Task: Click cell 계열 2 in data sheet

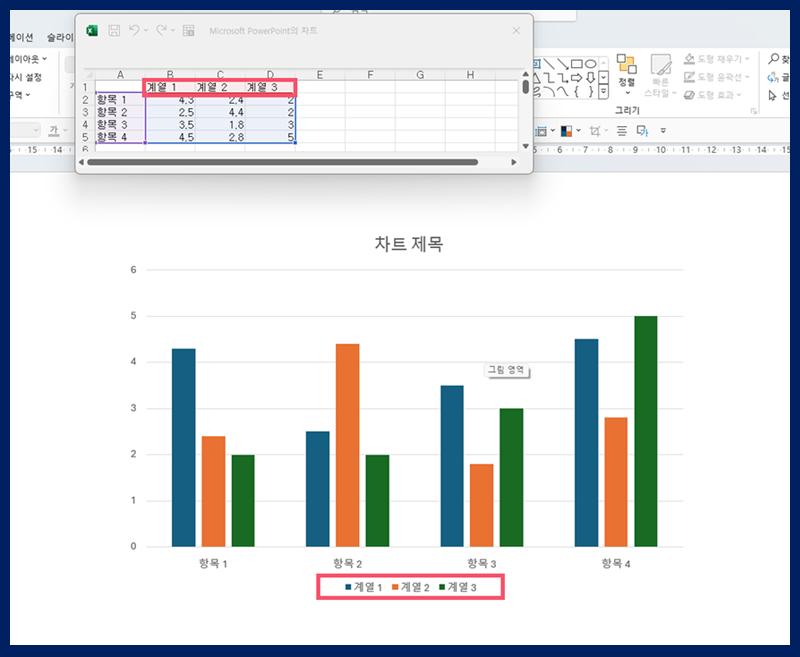Action: (220, 87)
